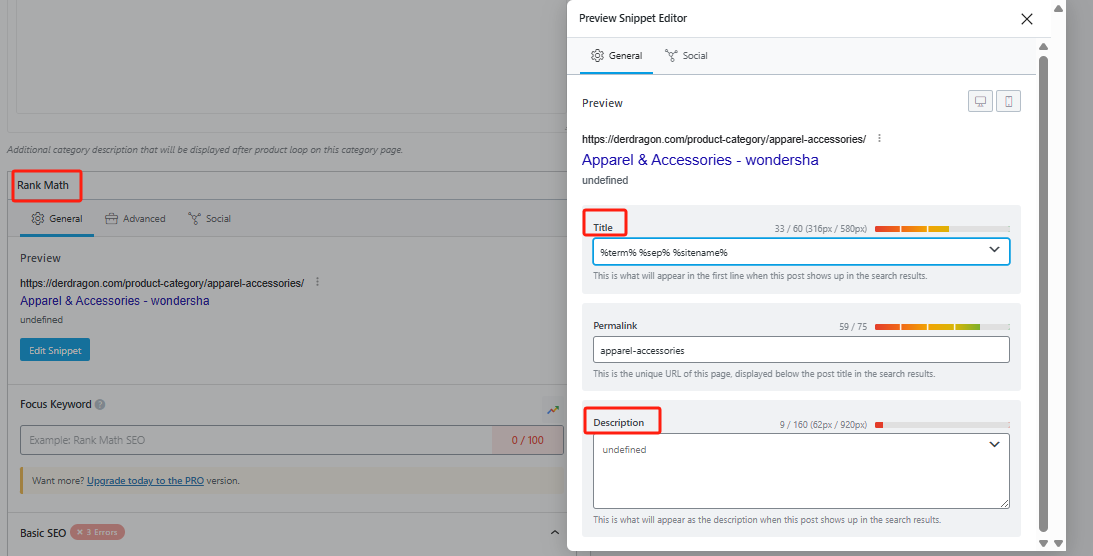Switch to mobile preview in snippet editor
The height and width of the screenshot is (556, 1093).
tap(1008, 102)
